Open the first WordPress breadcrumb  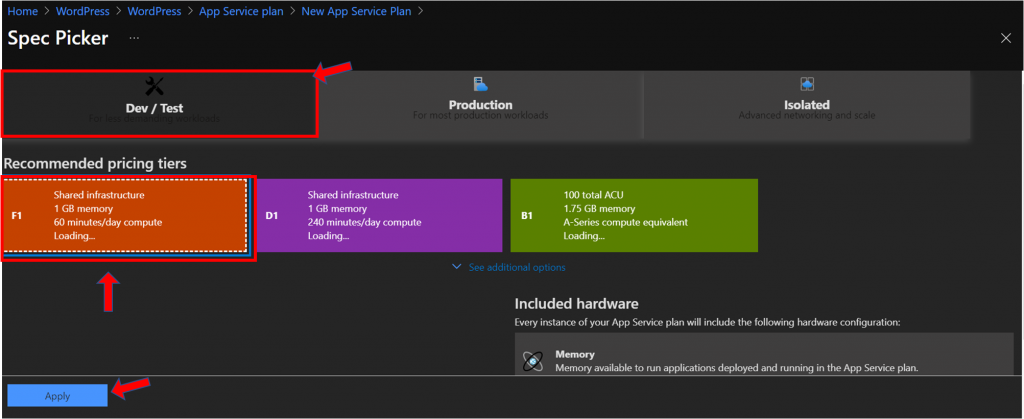(82, 11)
